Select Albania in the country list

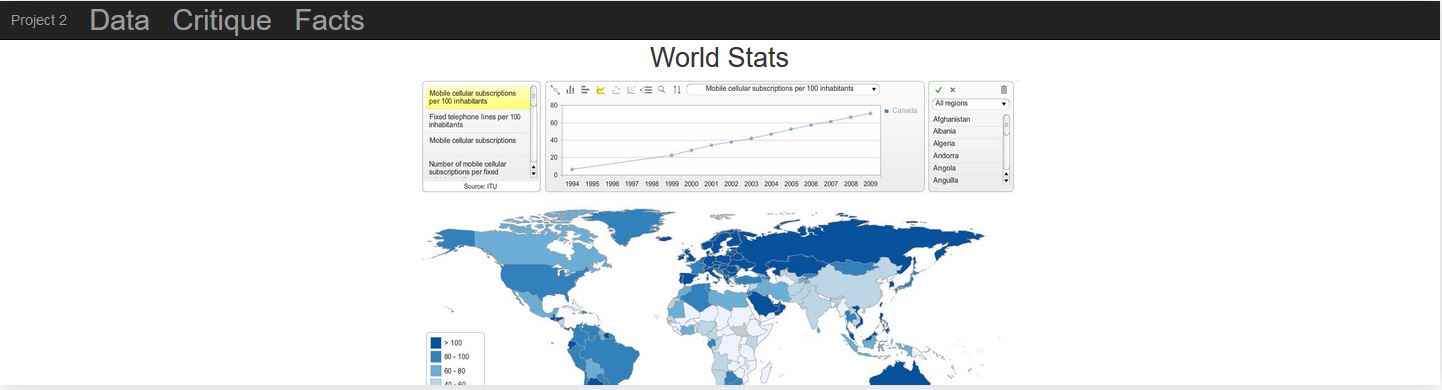966,131
